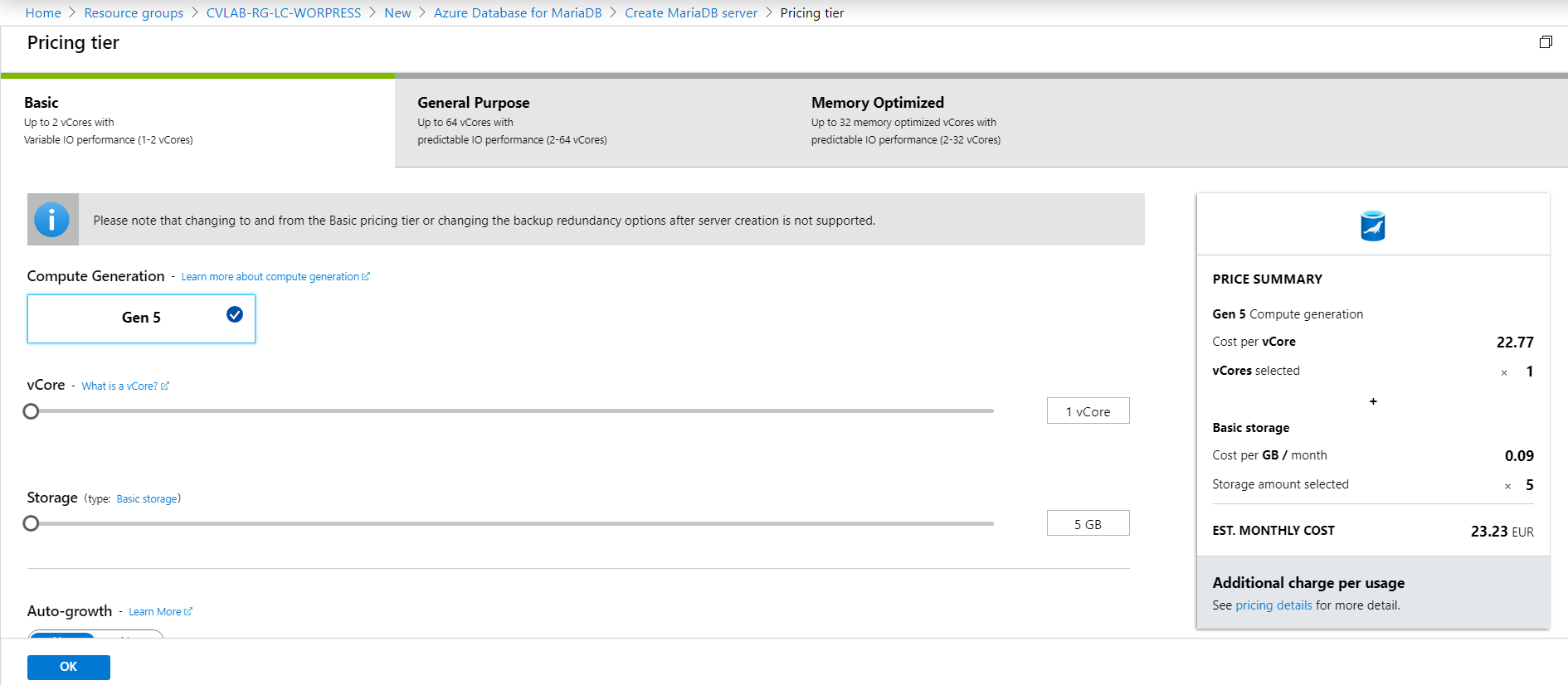Select the Basic pricing tier tab
The image size is (1568, 685).
pyautogui.click(x=197, y=121)
